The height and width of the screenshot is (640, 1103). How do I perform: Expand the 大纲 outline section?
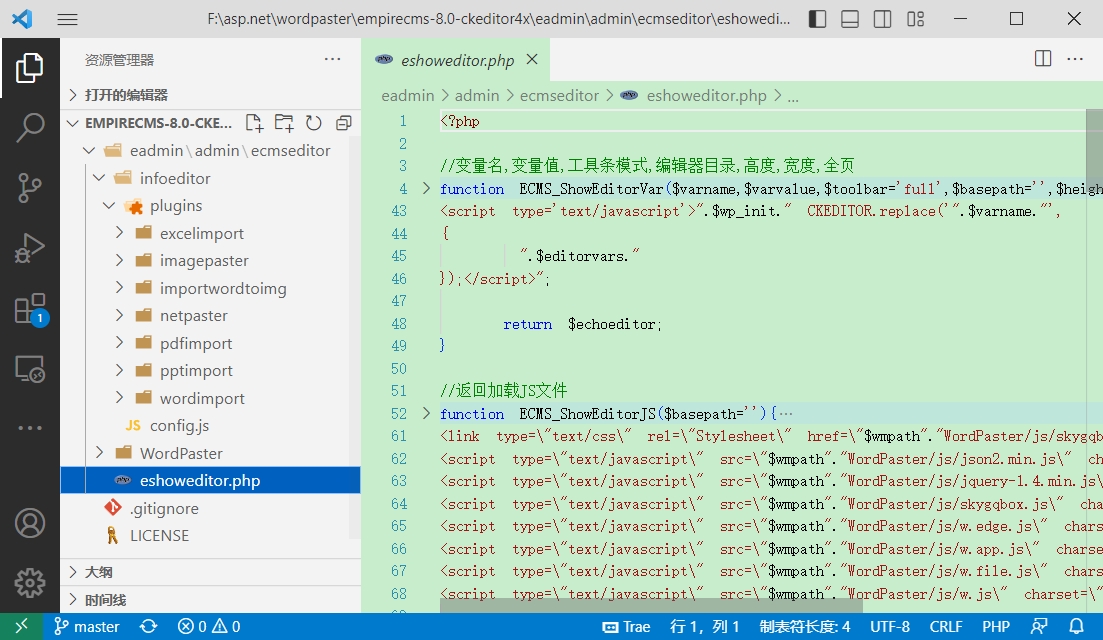pos(98,572)
